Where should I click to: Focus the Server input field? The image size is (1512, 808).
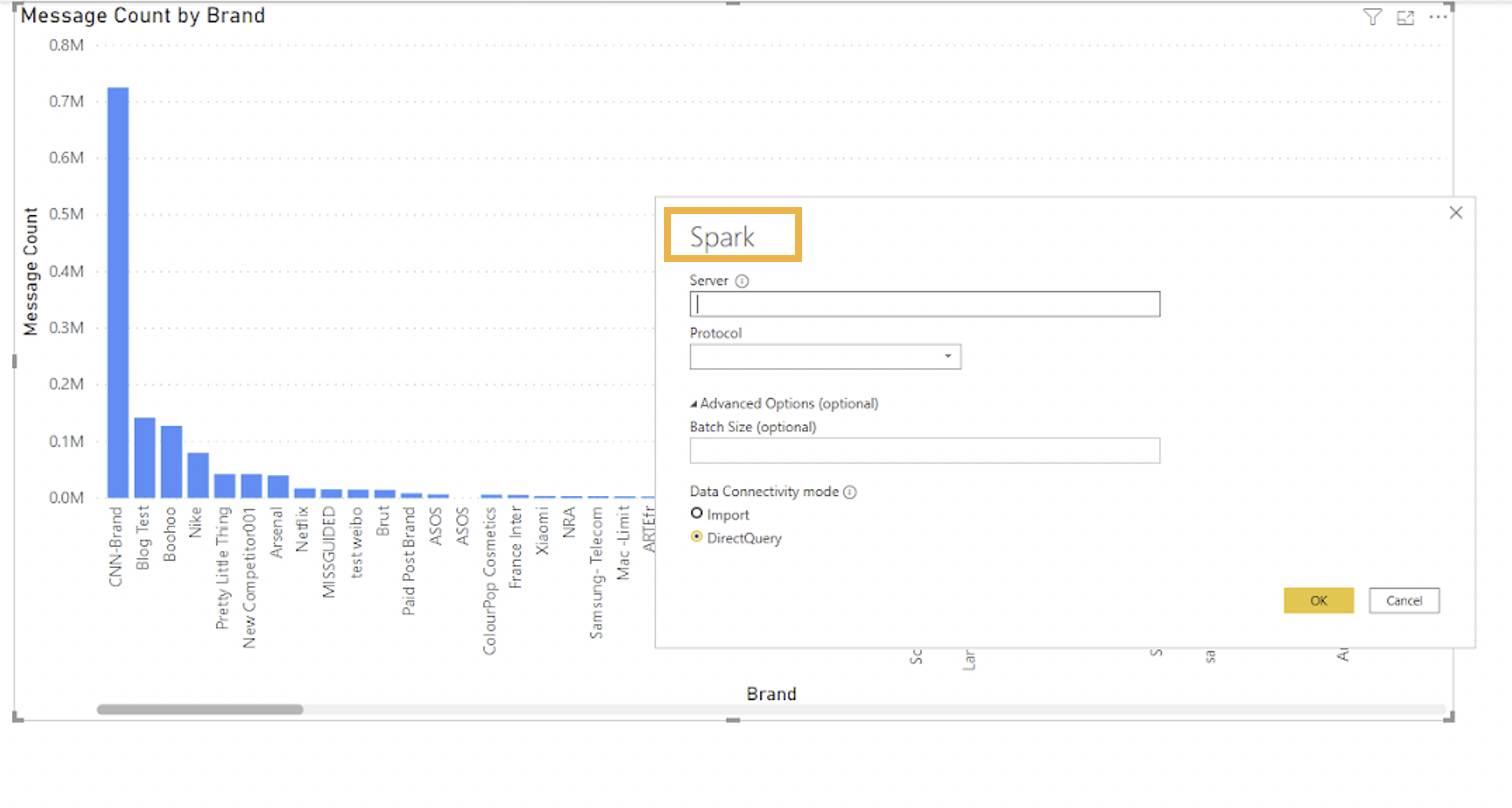[x=925, y=304]
